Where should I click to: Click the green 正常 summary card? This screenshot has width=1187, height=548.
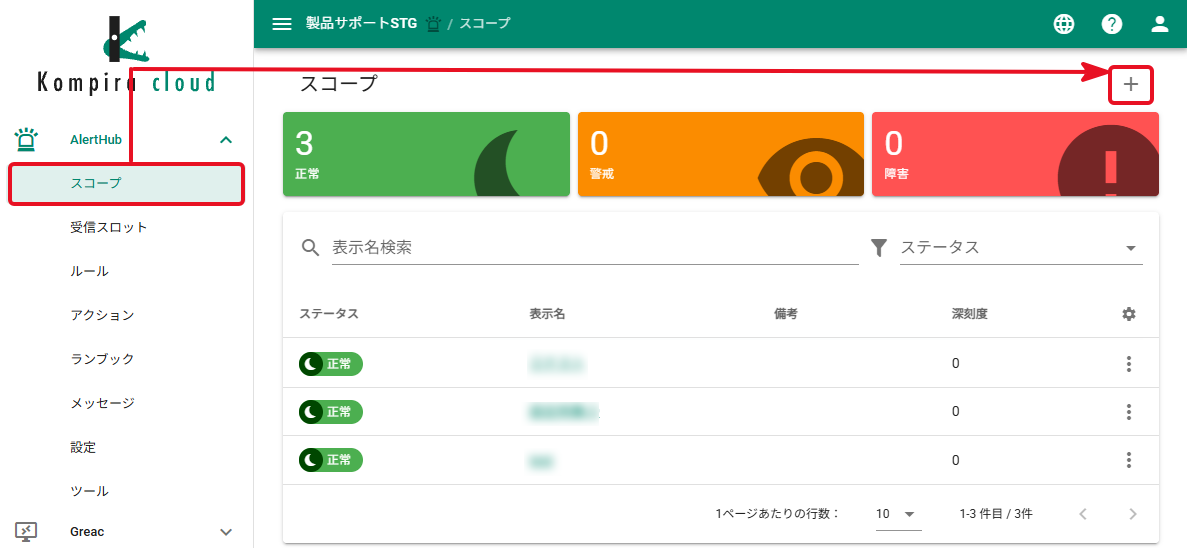426,154
